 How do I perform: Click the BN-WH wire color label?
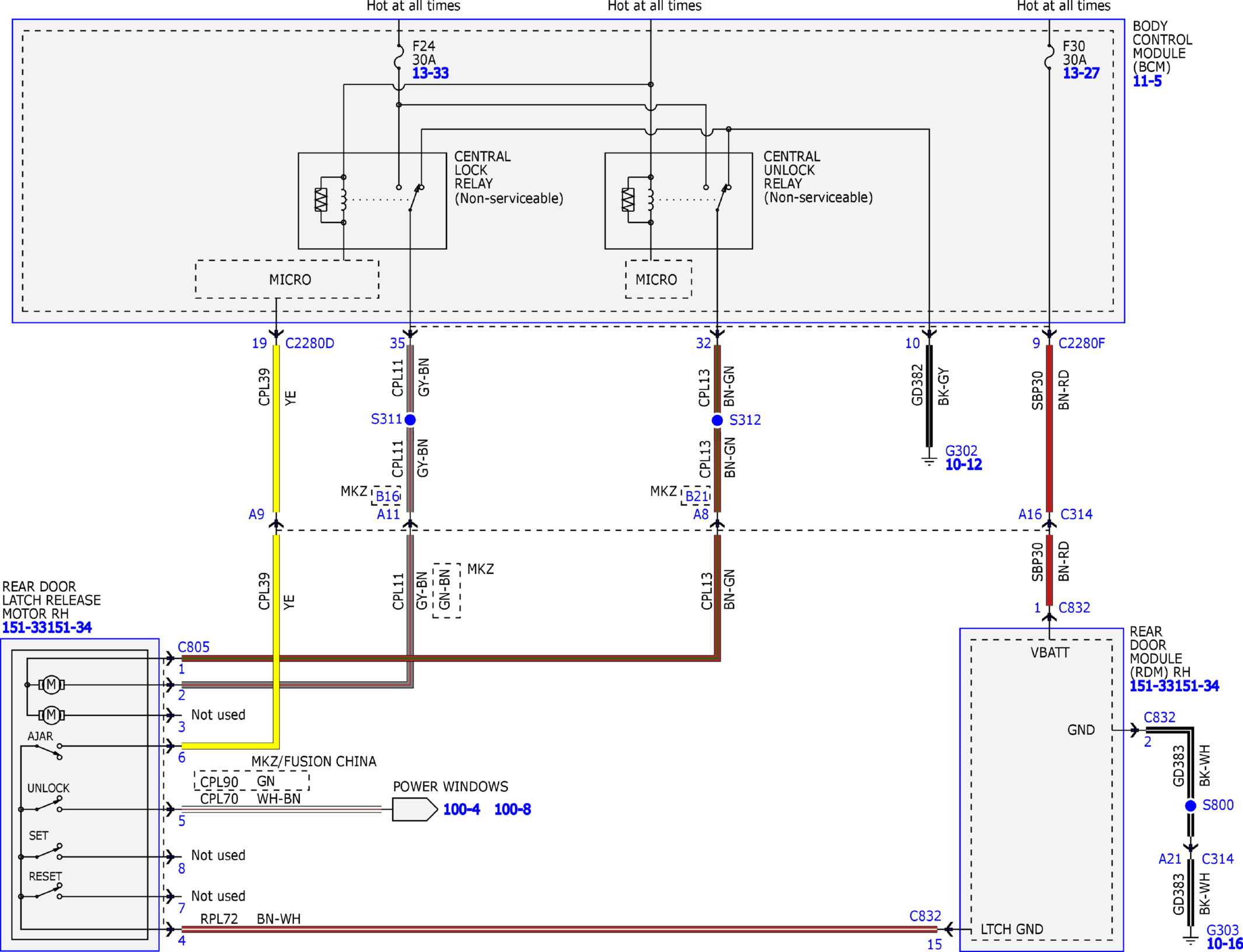coord(279,919)
